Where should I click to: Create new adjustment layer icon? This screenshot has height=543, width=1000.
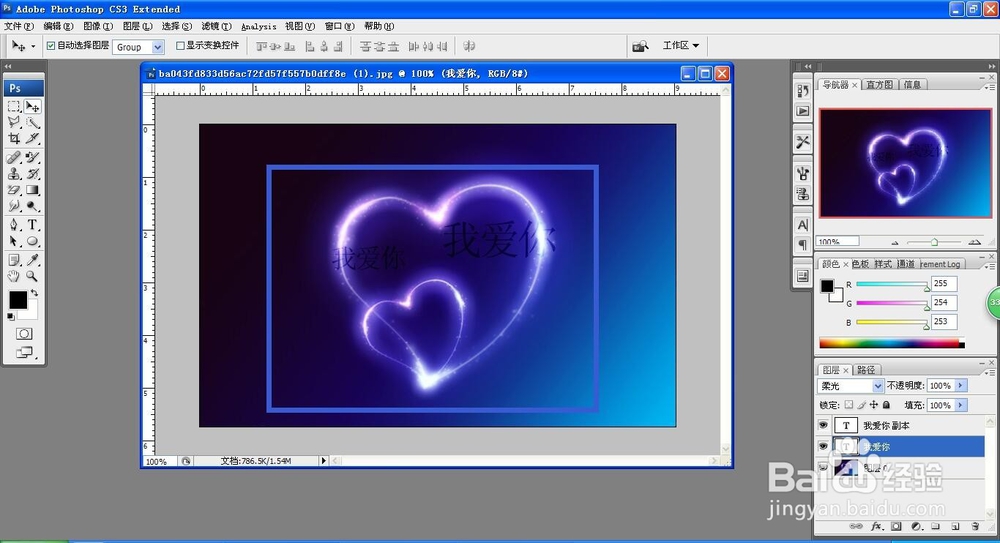[x=916, y=526]
